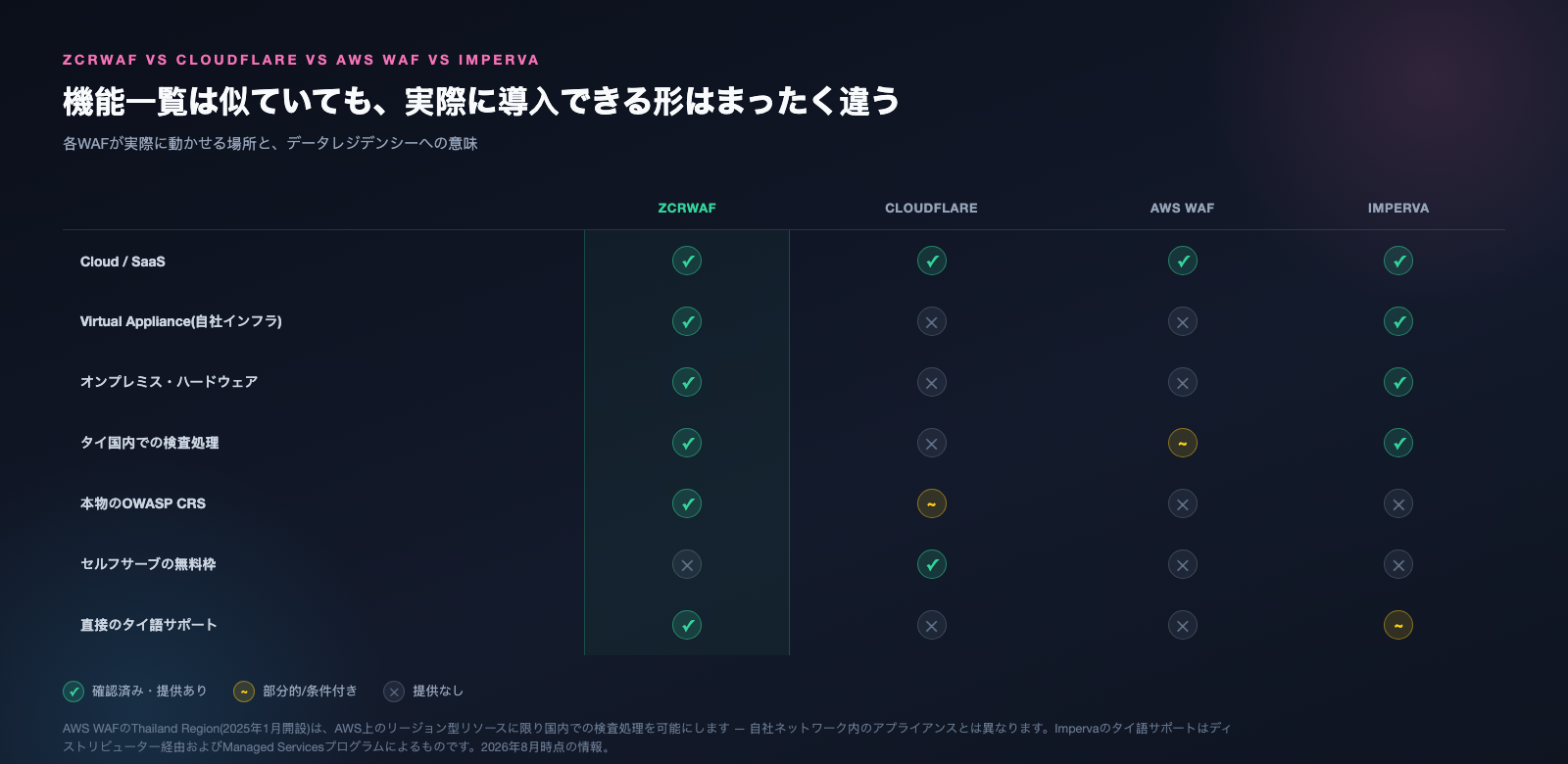The height and width of the screenshot is (764, 1568).
Task: Click the 提供なし legend text
Action: [x=438, y=692]
